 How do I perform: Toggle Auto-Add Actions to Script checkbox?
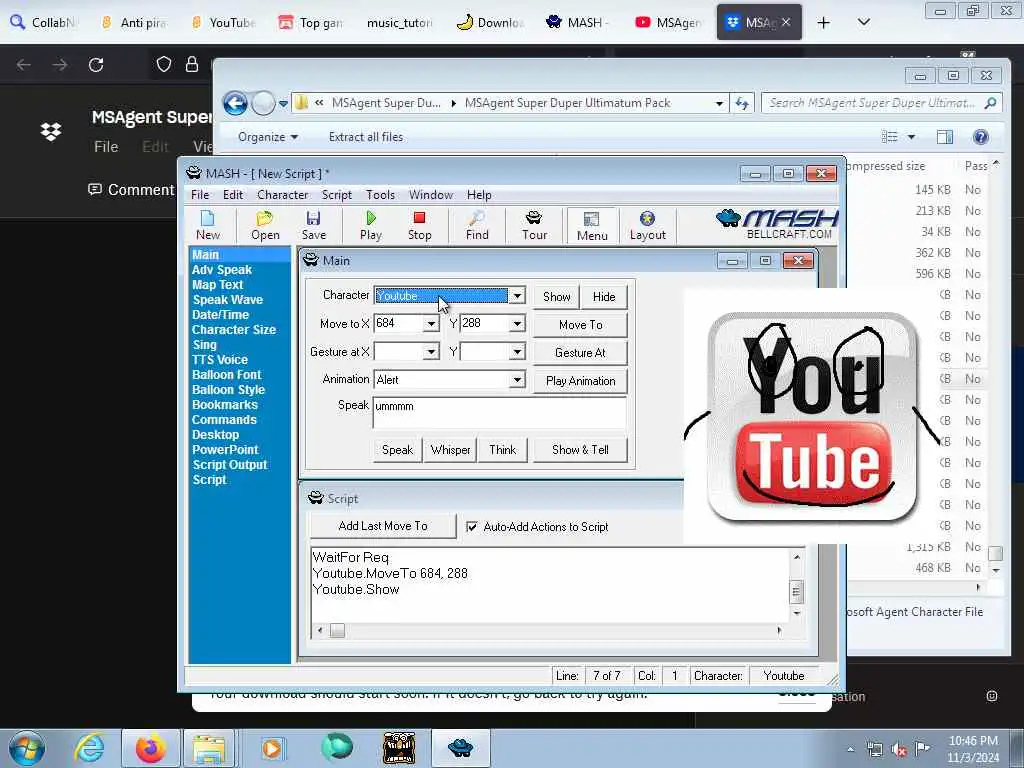[x=472, y=526]
